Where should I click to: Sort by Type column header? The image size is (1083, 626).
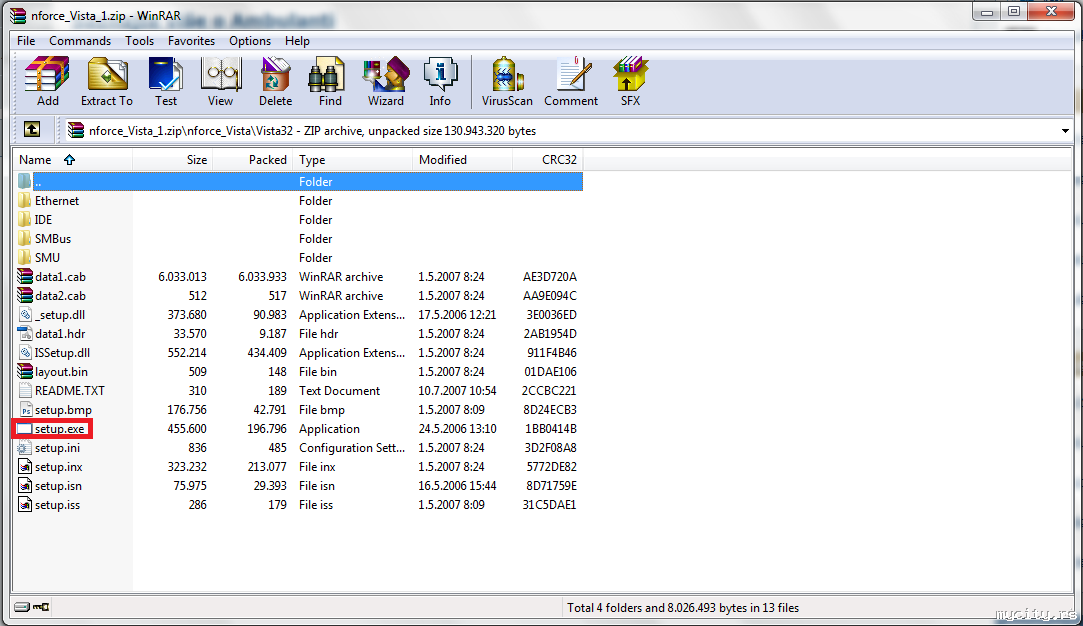pos(352,160)
